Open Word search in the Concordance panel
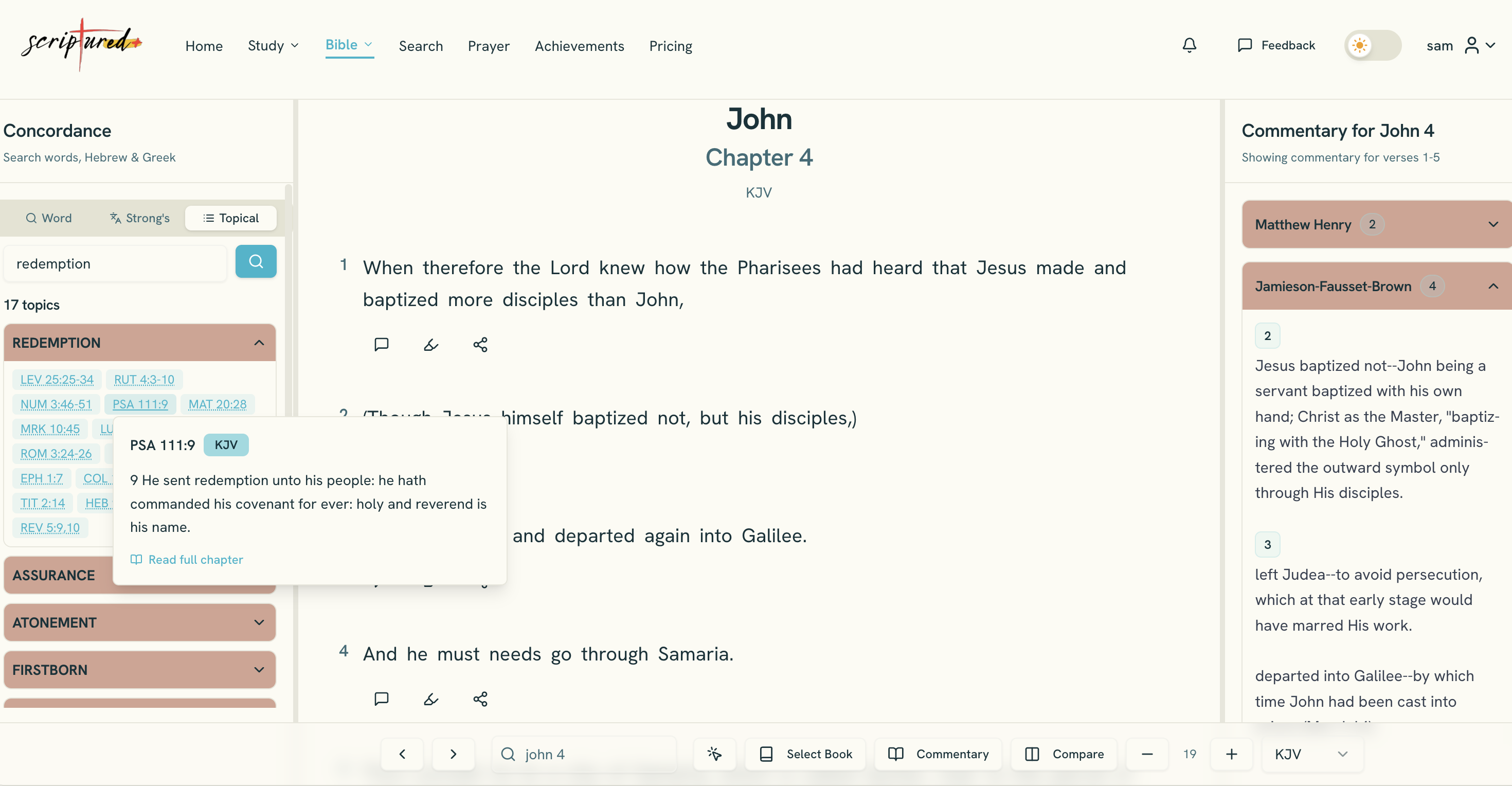 [x=49, y=218]
